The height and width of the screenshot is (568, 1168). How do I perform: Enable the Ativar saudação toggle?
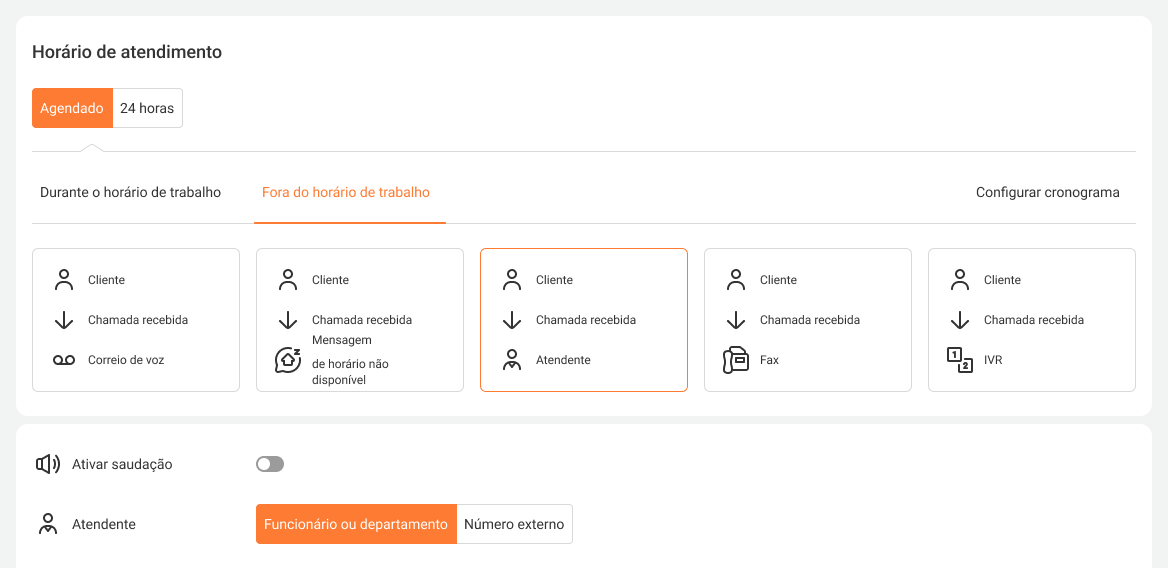pyautogui.click(x=270, y=464)
